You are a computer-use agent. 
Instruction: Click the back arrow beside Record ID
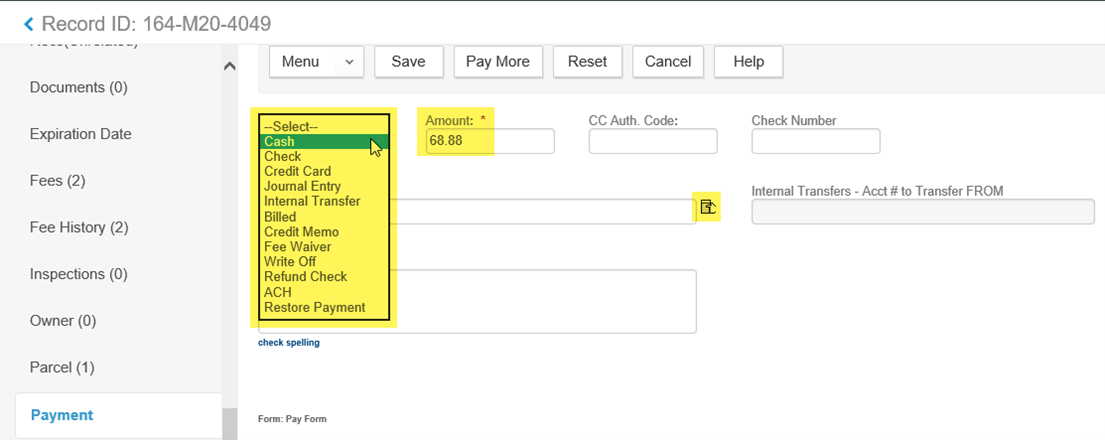[28, 23]
